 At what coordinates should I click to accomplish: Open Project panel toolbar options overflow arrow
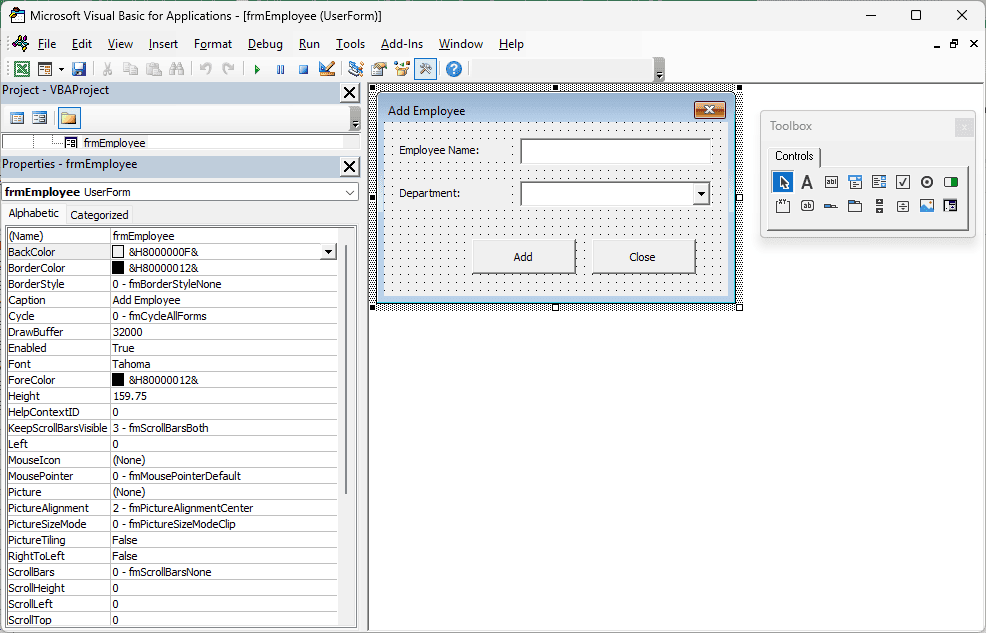click(355, 118)
